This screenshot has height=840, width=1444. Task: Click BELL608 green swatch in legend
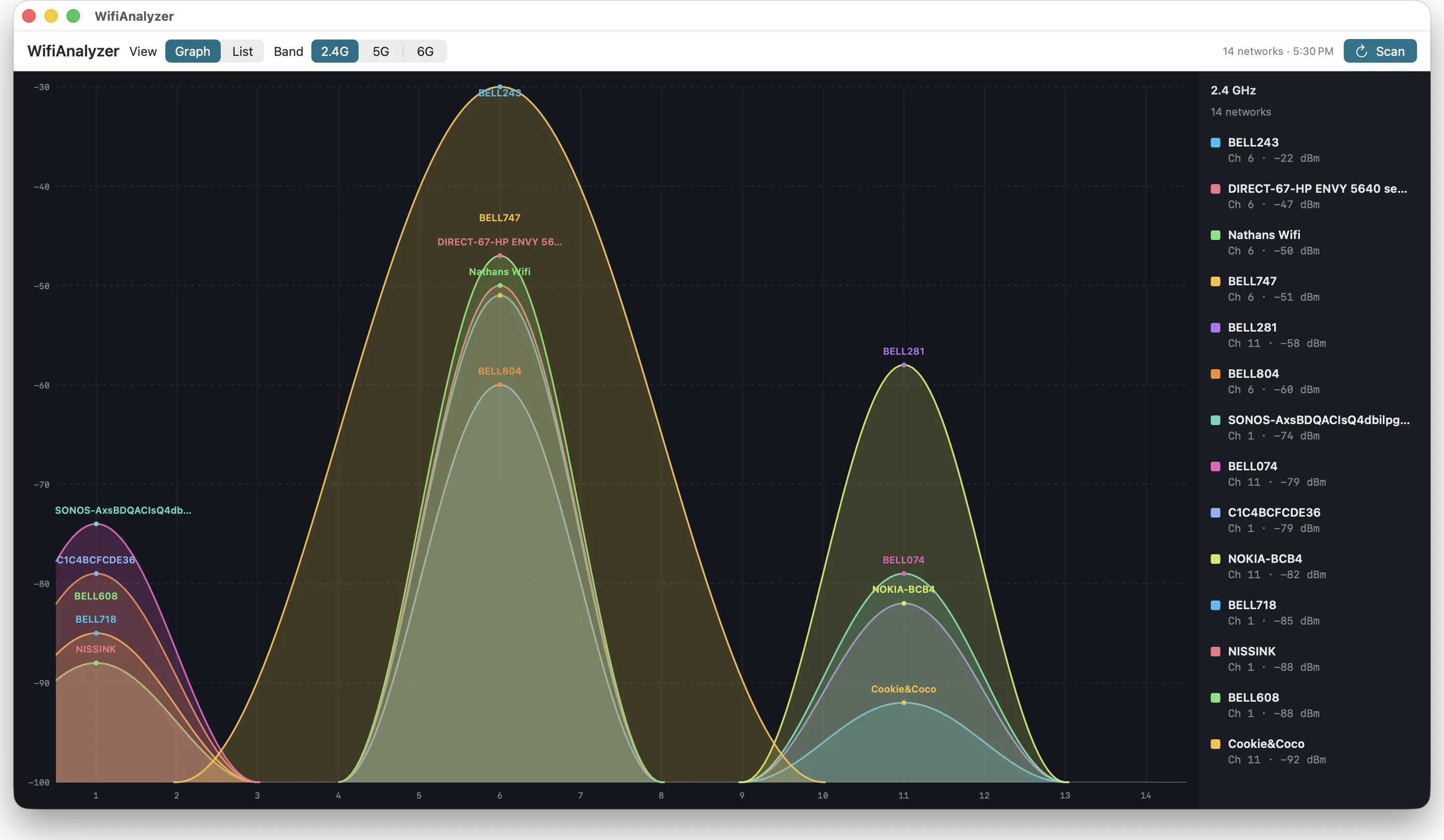(1215, 697)
